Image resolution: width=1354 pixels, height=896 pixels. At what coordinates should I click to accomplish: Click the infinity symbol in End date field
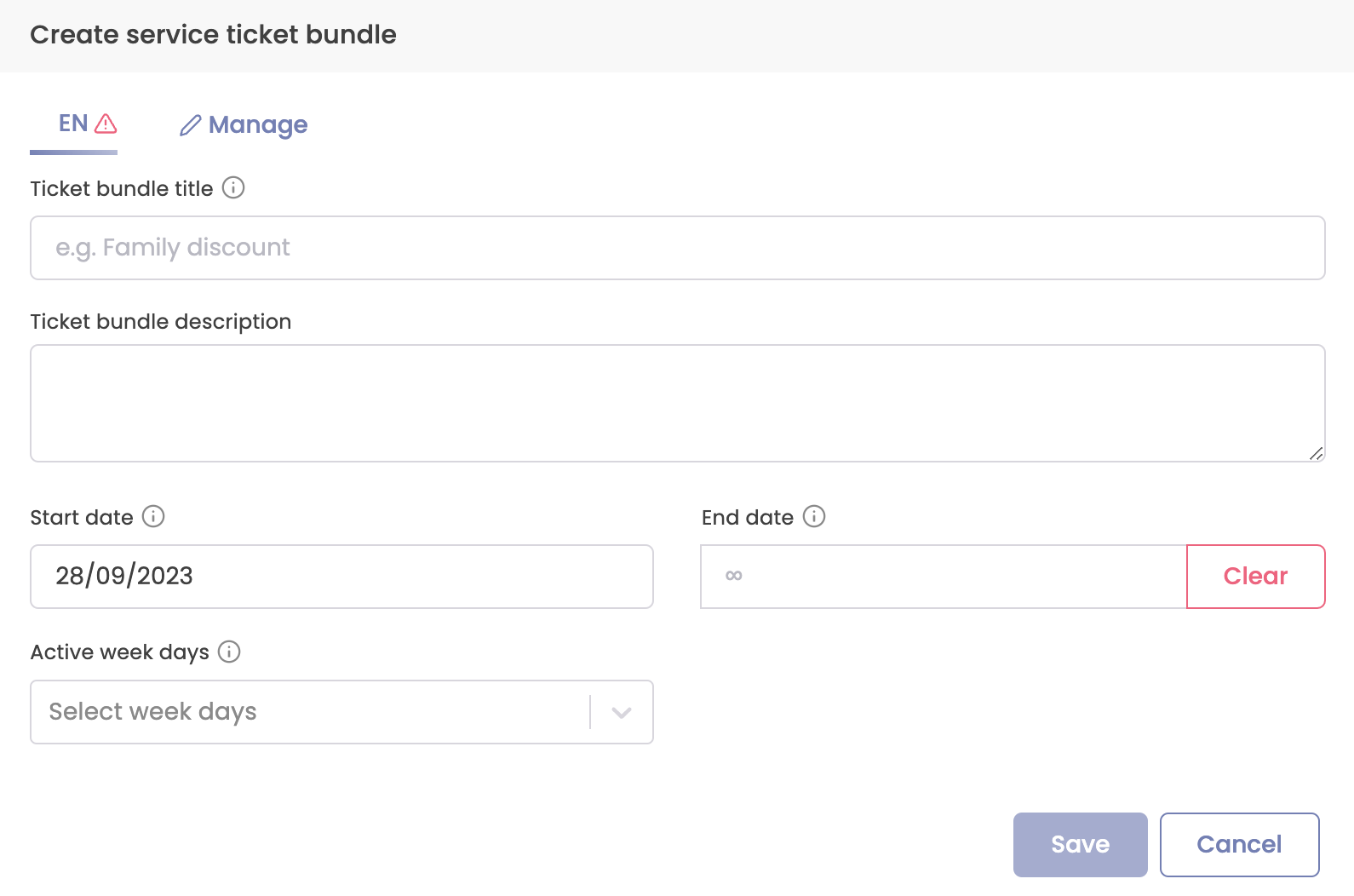pyautogui.click(x=732, y=576)
